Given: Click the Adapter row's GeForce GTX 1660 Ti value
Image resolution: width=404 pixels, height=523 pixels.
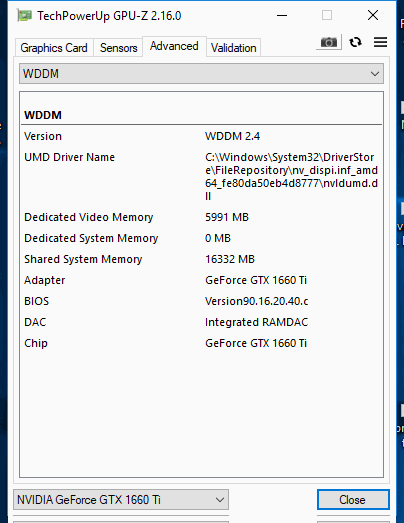Looking at the screenshot, I should click(256, 280).
